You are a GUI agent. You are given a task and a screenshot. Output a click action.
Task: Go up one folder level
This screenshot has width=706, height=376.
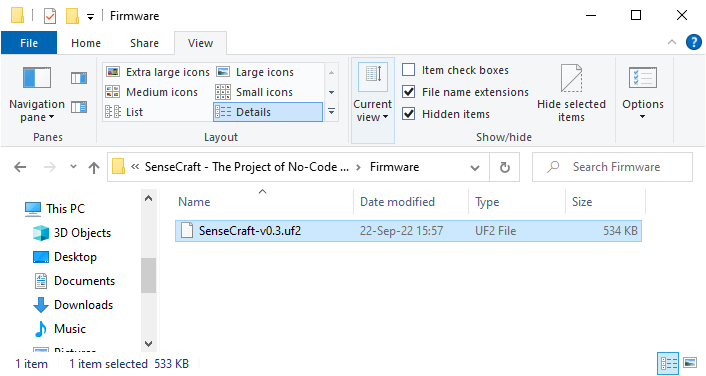pos(94,168)
